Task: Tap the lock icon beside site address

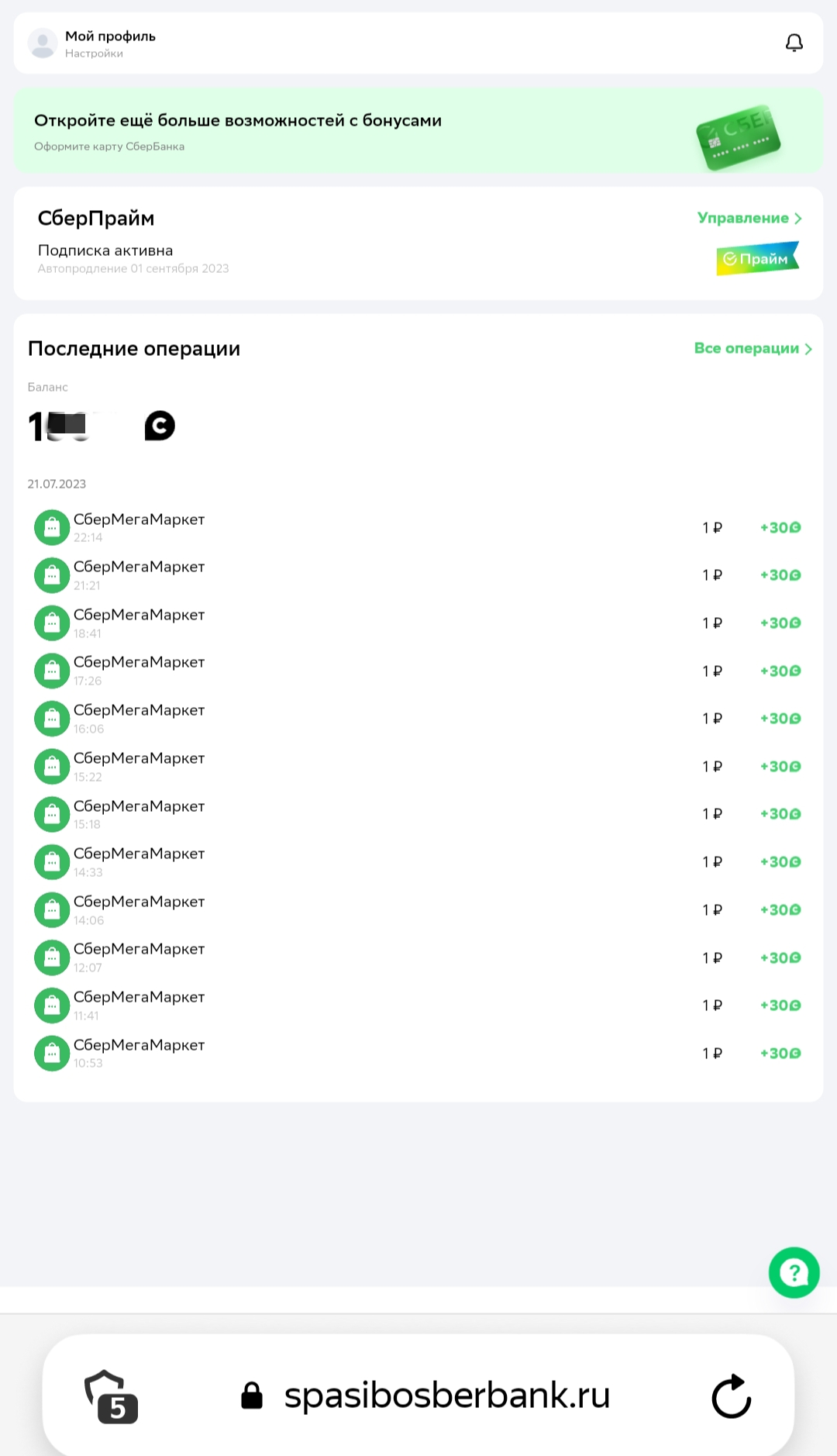Action: pyautogui.click(x=252, y=1396)
